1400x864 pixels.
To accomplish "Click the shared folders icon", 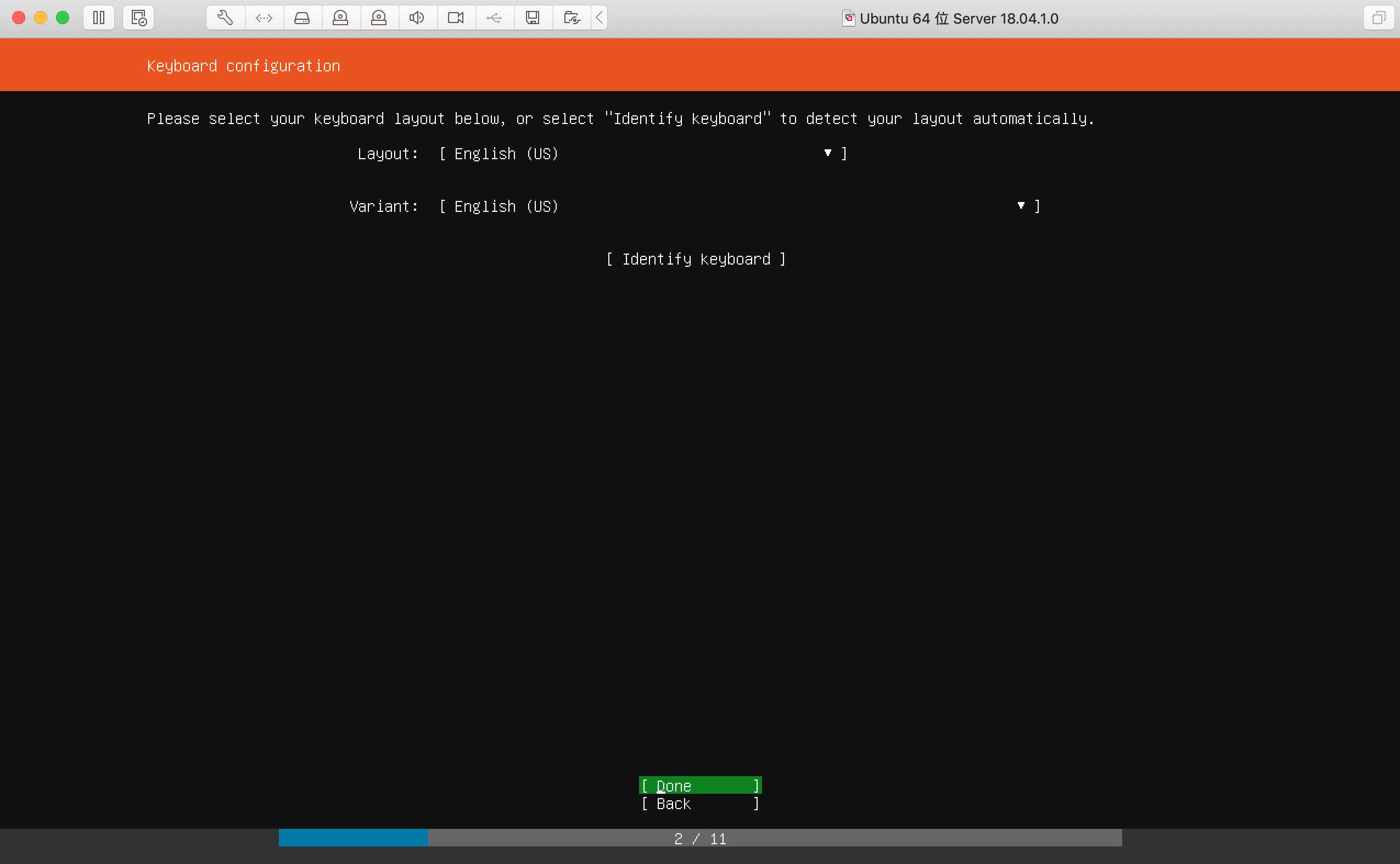I will click(x=572, y=18).
